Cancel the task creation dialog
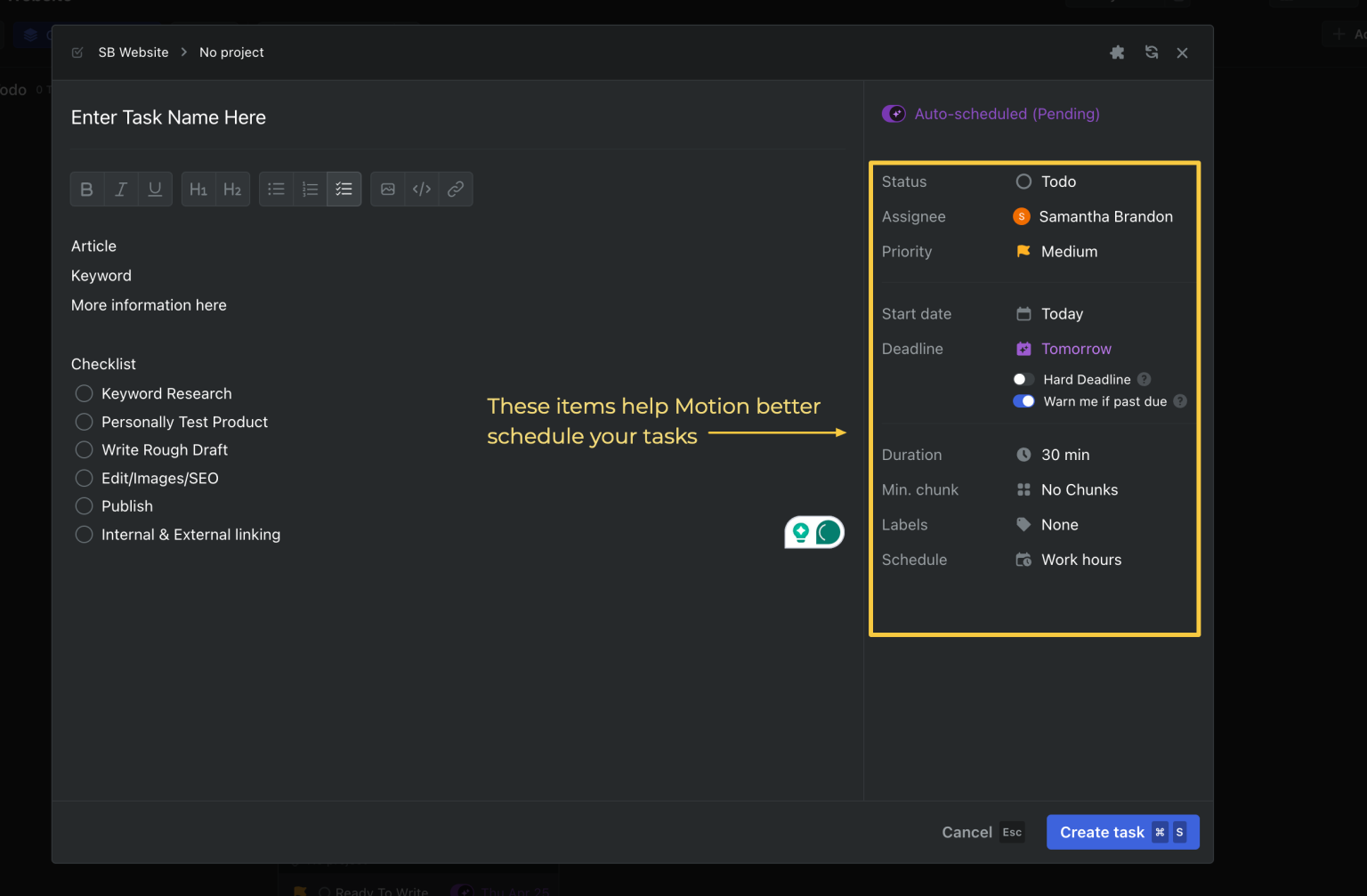Image resolution: width=1367 pixels, height=896 pixels. point(967,832)
